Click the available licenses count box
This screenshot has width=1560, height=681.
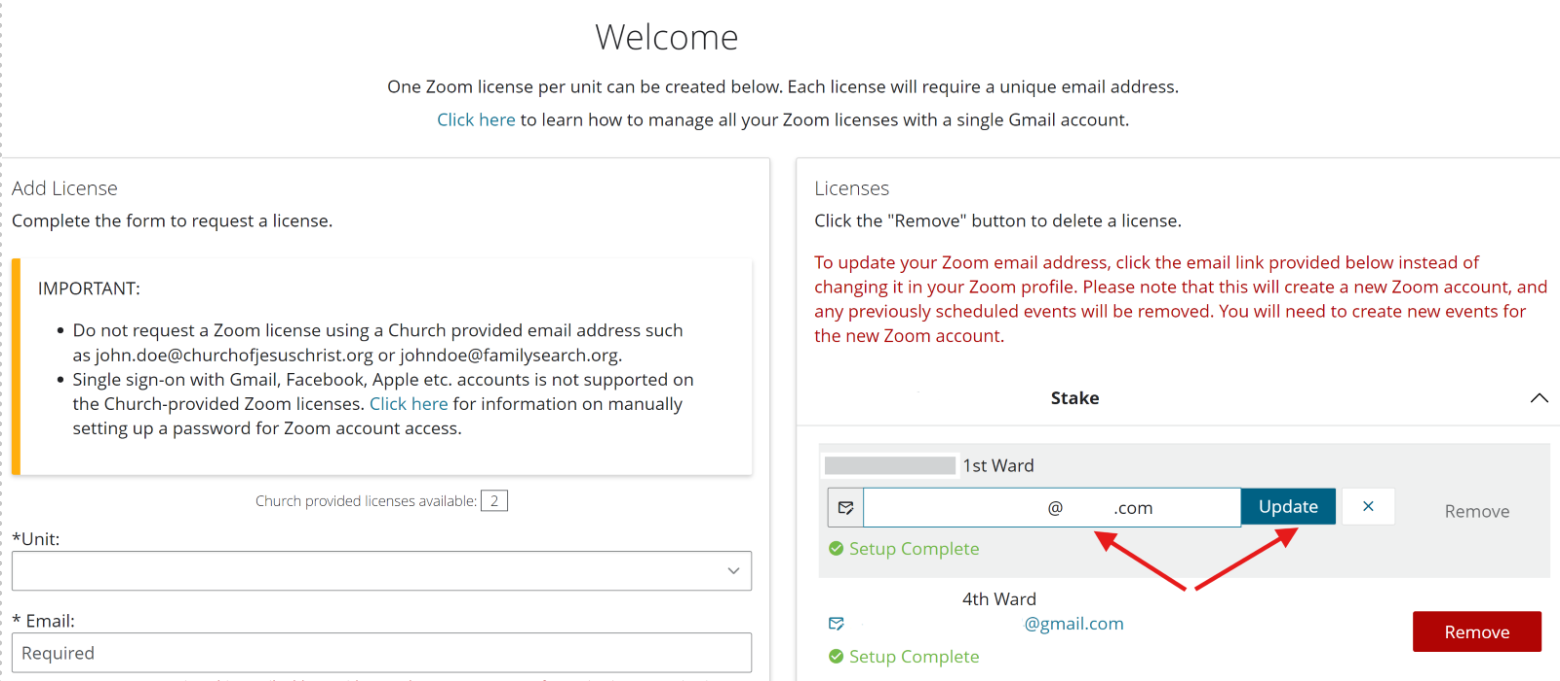click(494, 501)
